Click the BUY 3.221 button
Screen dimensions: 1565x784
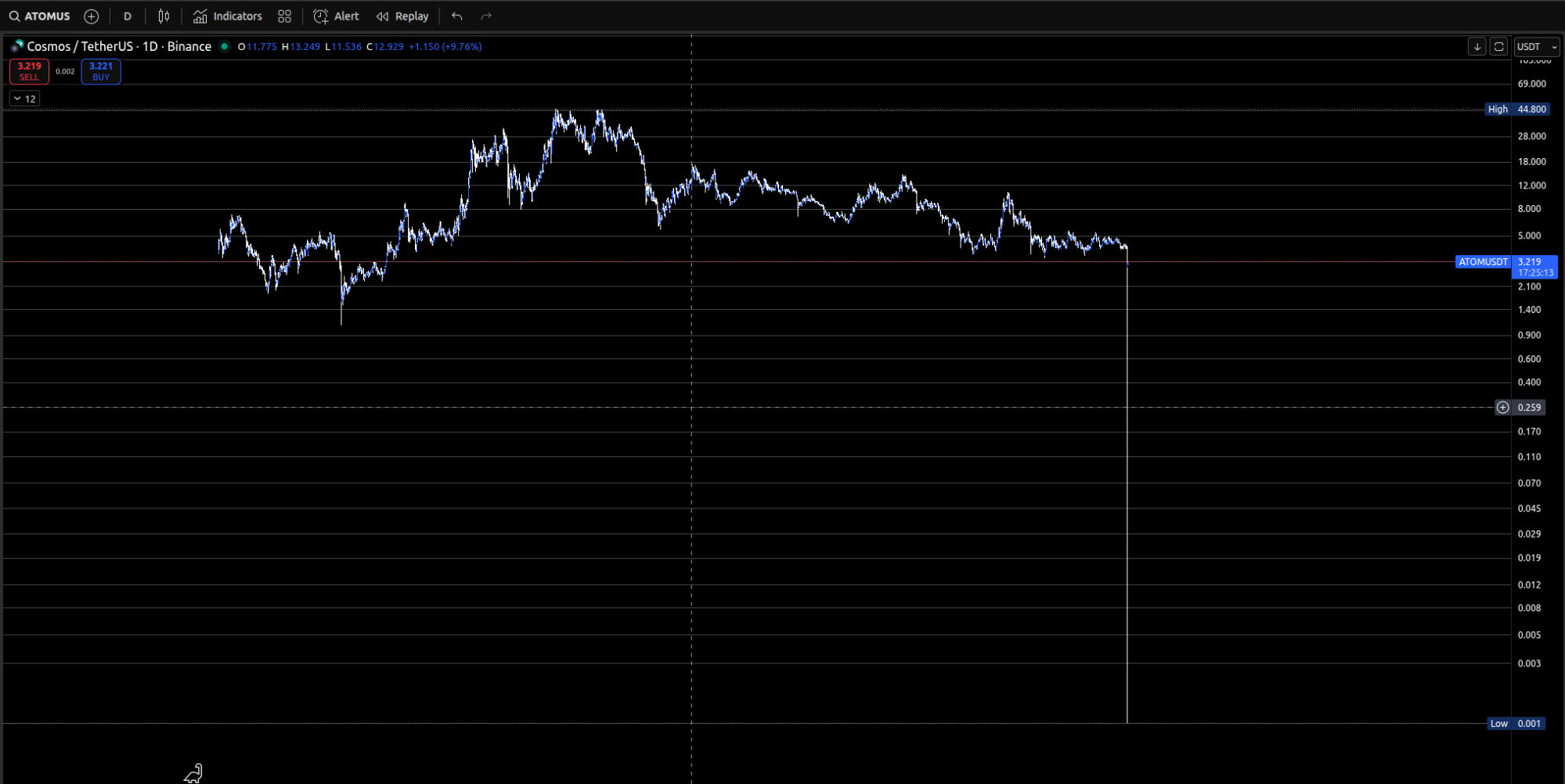click(x=100, y=71)
